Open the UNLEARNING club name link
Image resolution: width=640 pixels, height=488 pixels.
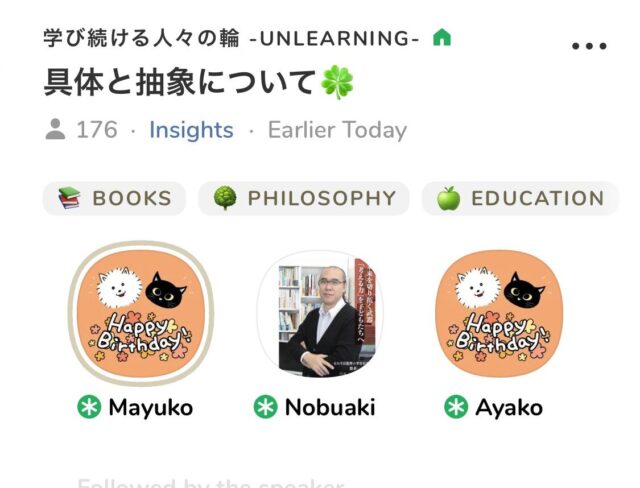coord(231,38)
